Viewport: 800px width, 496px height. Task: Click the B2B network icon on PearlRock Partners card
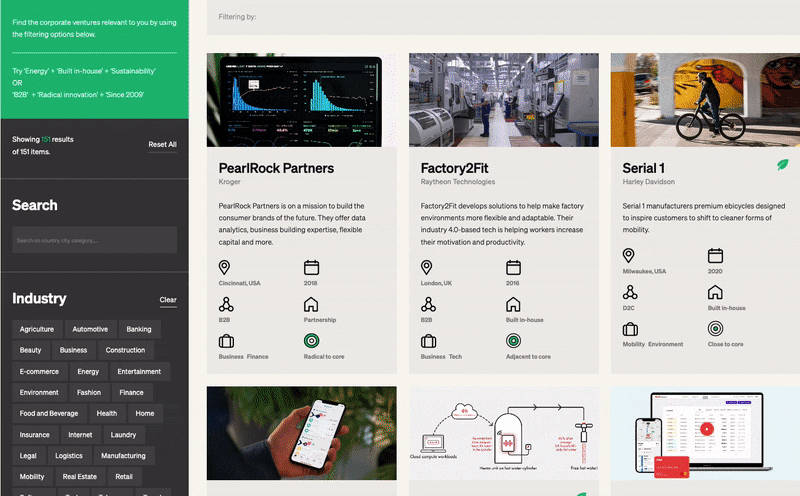[x=226, y=305]
